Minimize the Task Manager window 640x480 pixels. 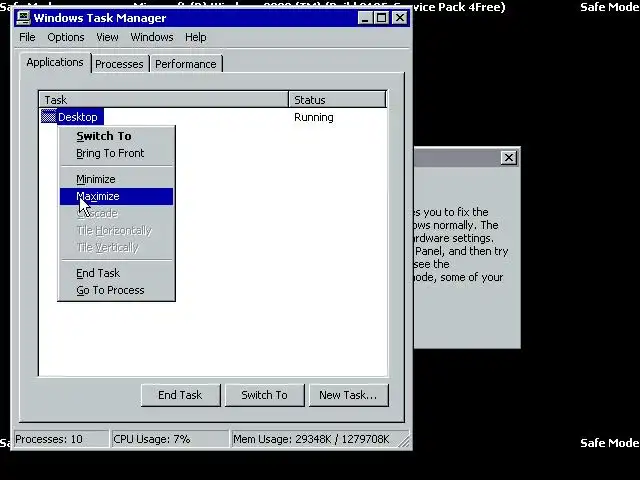365,18
